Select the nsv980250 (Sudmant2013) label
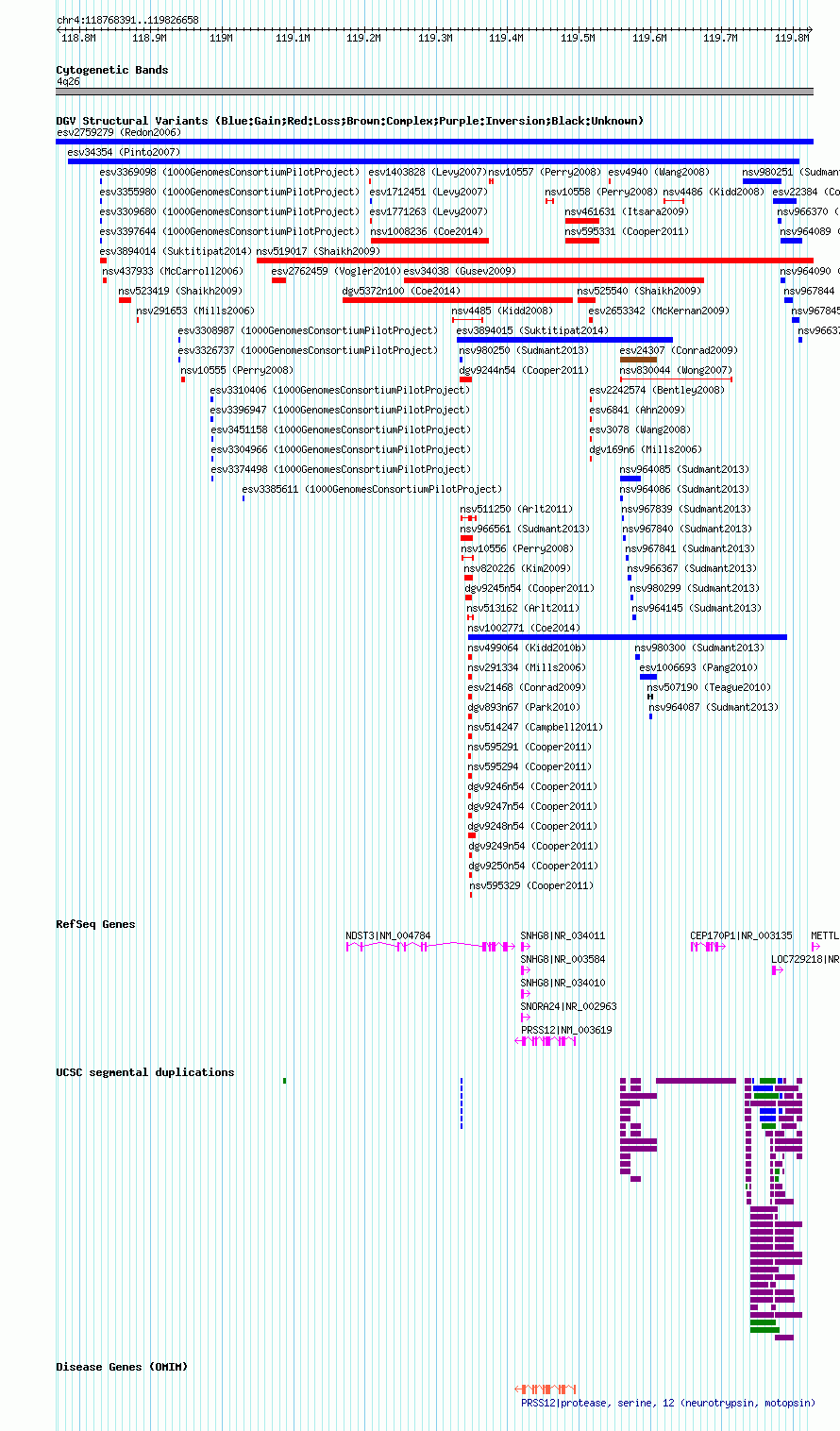Viewport: 840px width, 1431px height. [x=525, y=350]
